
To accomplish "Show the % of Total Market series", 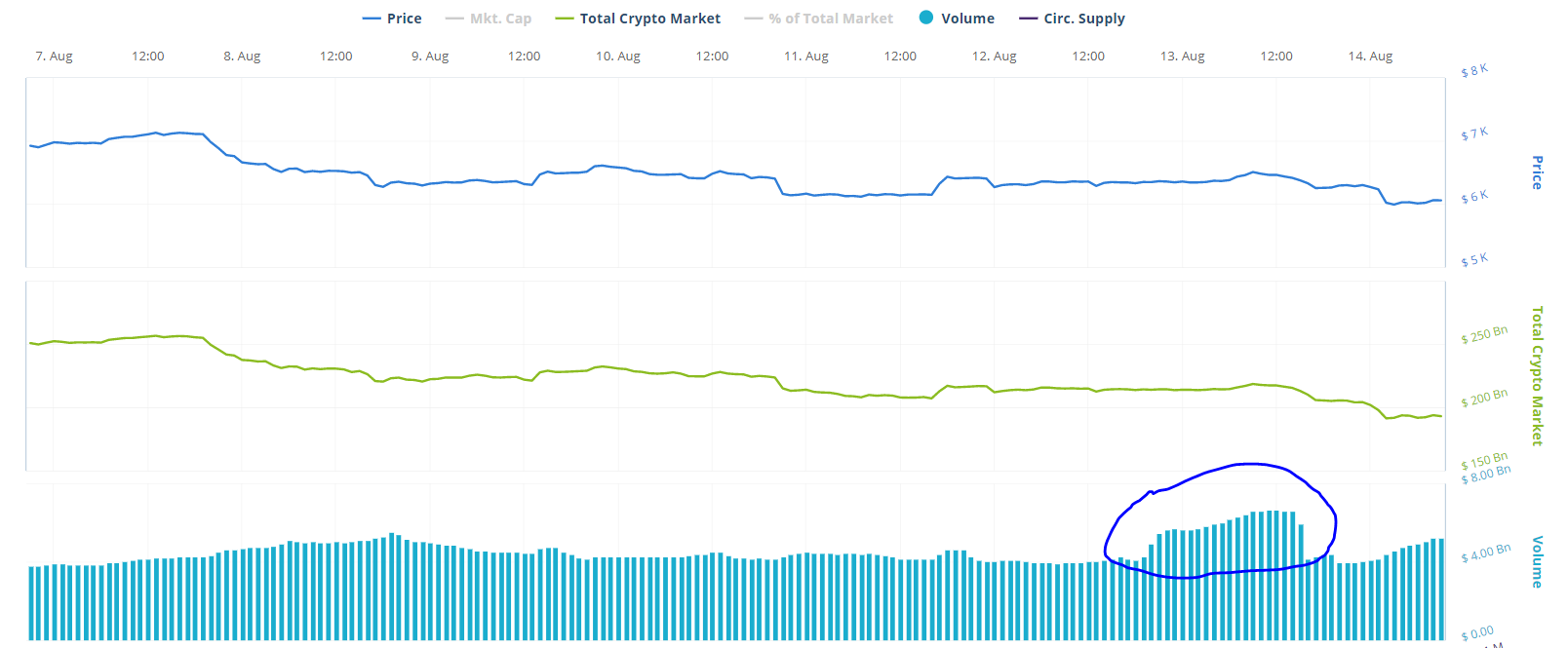I will pyautogui.click(x=818, y=19).
